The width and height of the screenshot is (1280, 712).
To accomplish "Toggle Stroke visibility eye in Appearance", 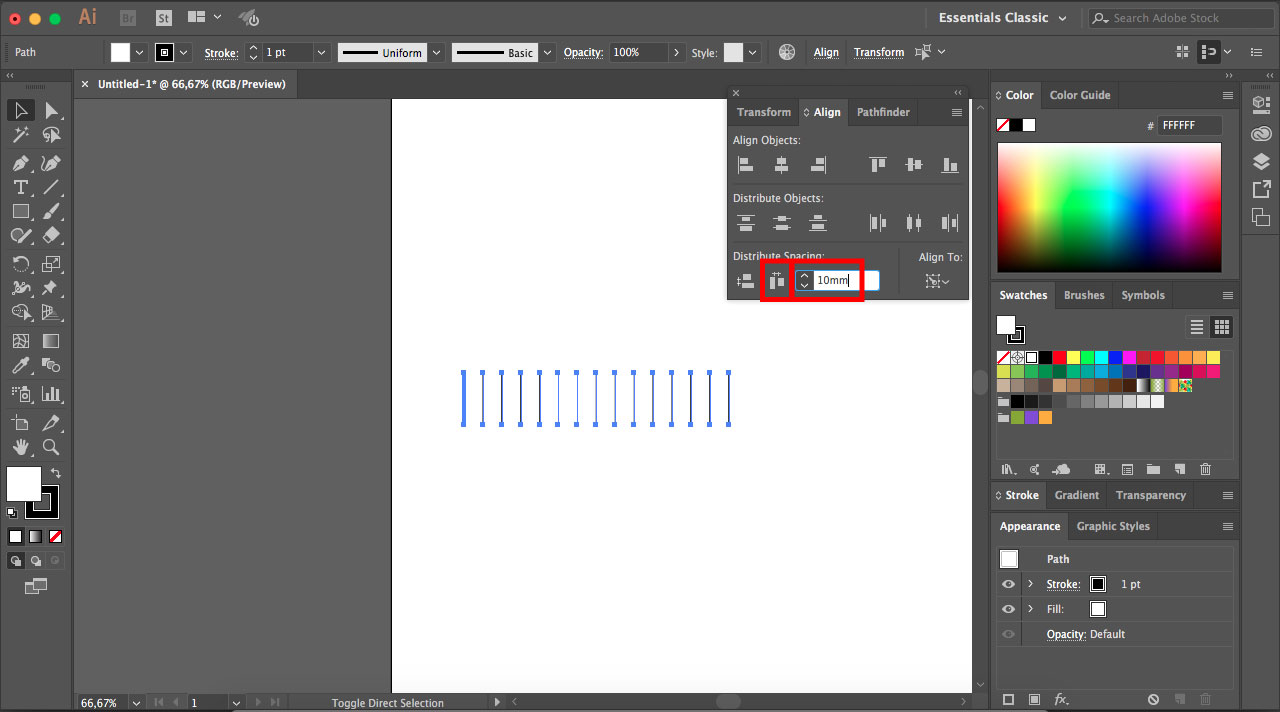I will click(x=1008, y=584).
